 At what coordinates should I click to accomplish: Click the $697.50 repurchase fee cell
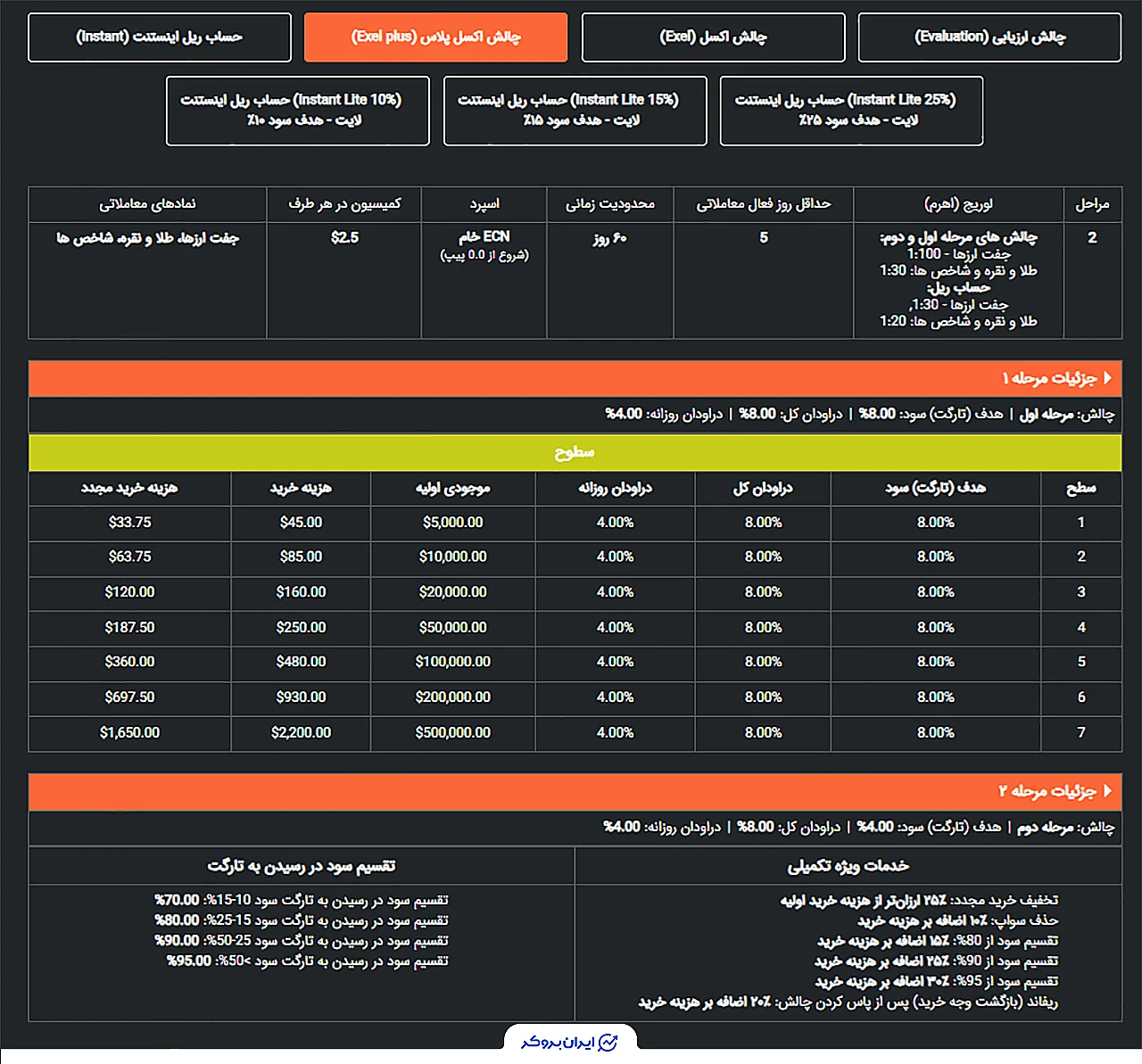pos(129,697)
